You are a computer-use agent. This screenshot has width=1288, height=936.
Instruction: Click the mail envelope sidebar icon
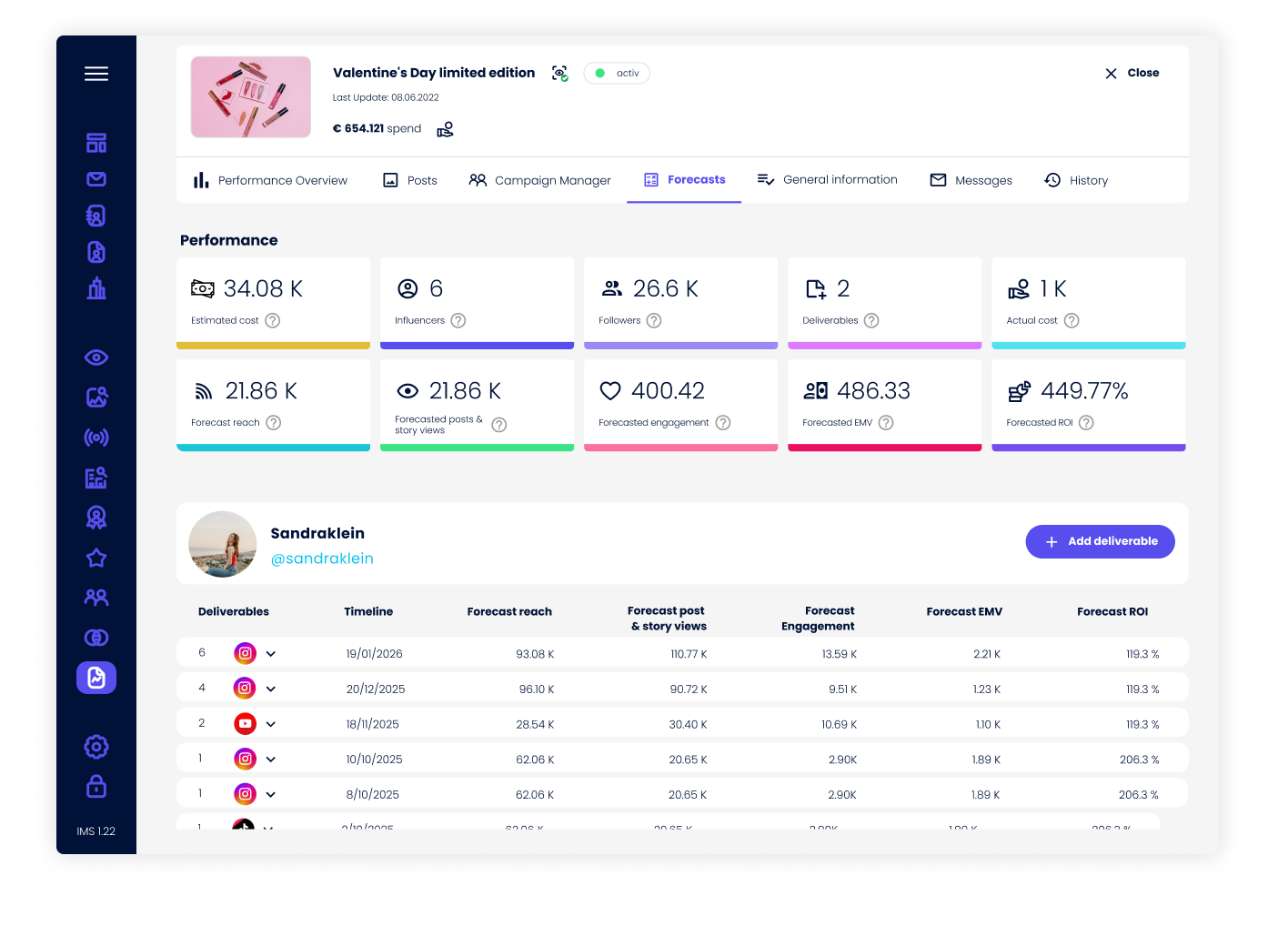click(x=96, y=179)
